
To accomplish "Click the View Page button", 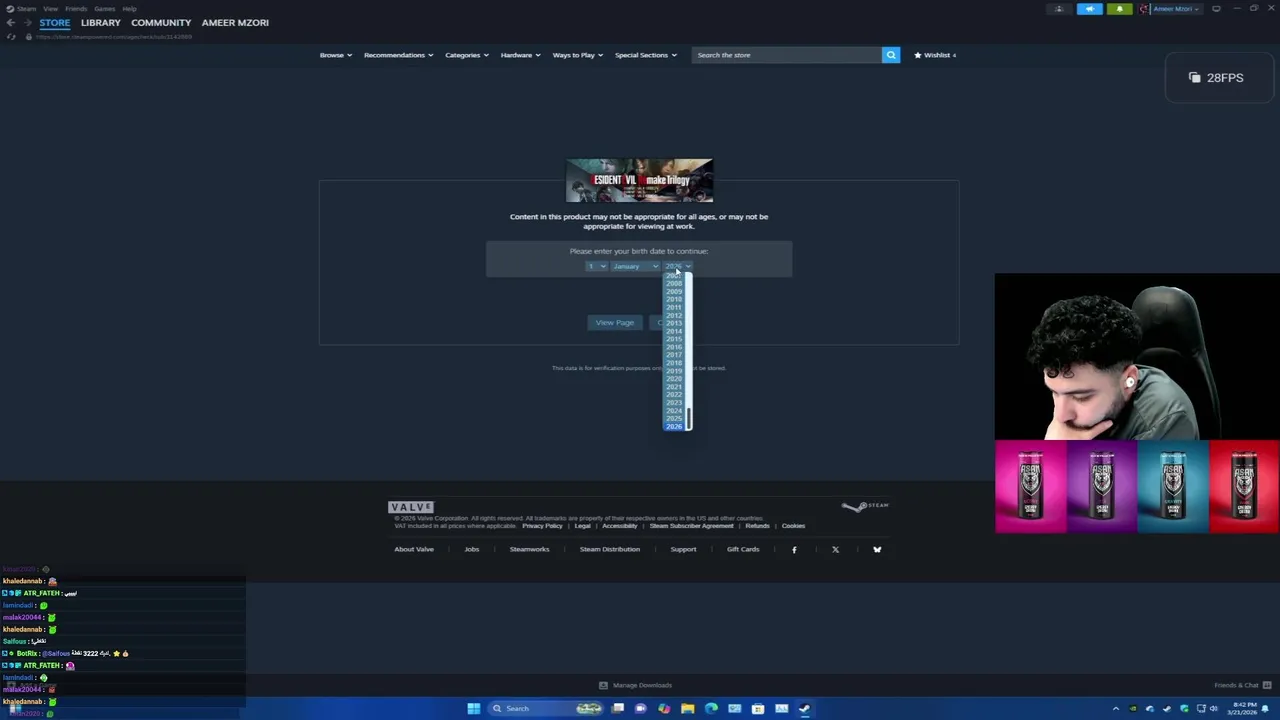I will click(615, 323).
